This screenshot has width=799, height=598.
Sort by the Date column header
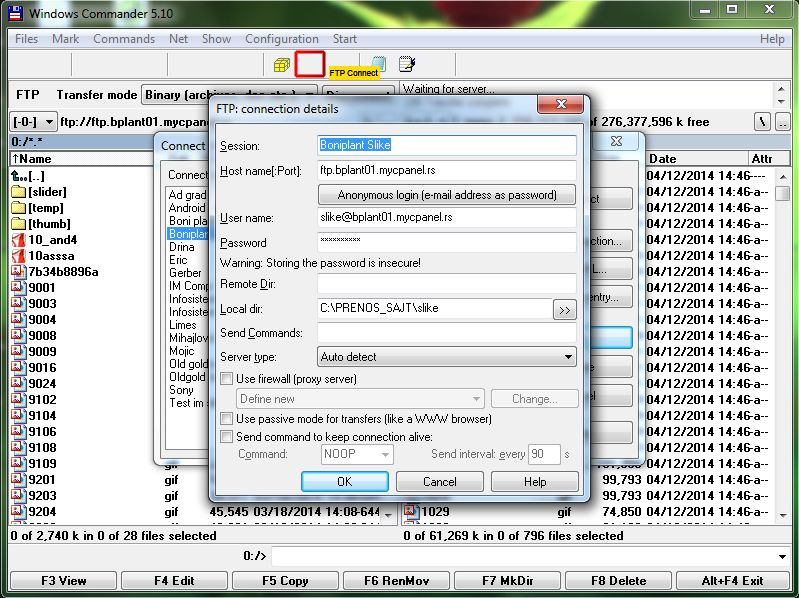(696, 159)
